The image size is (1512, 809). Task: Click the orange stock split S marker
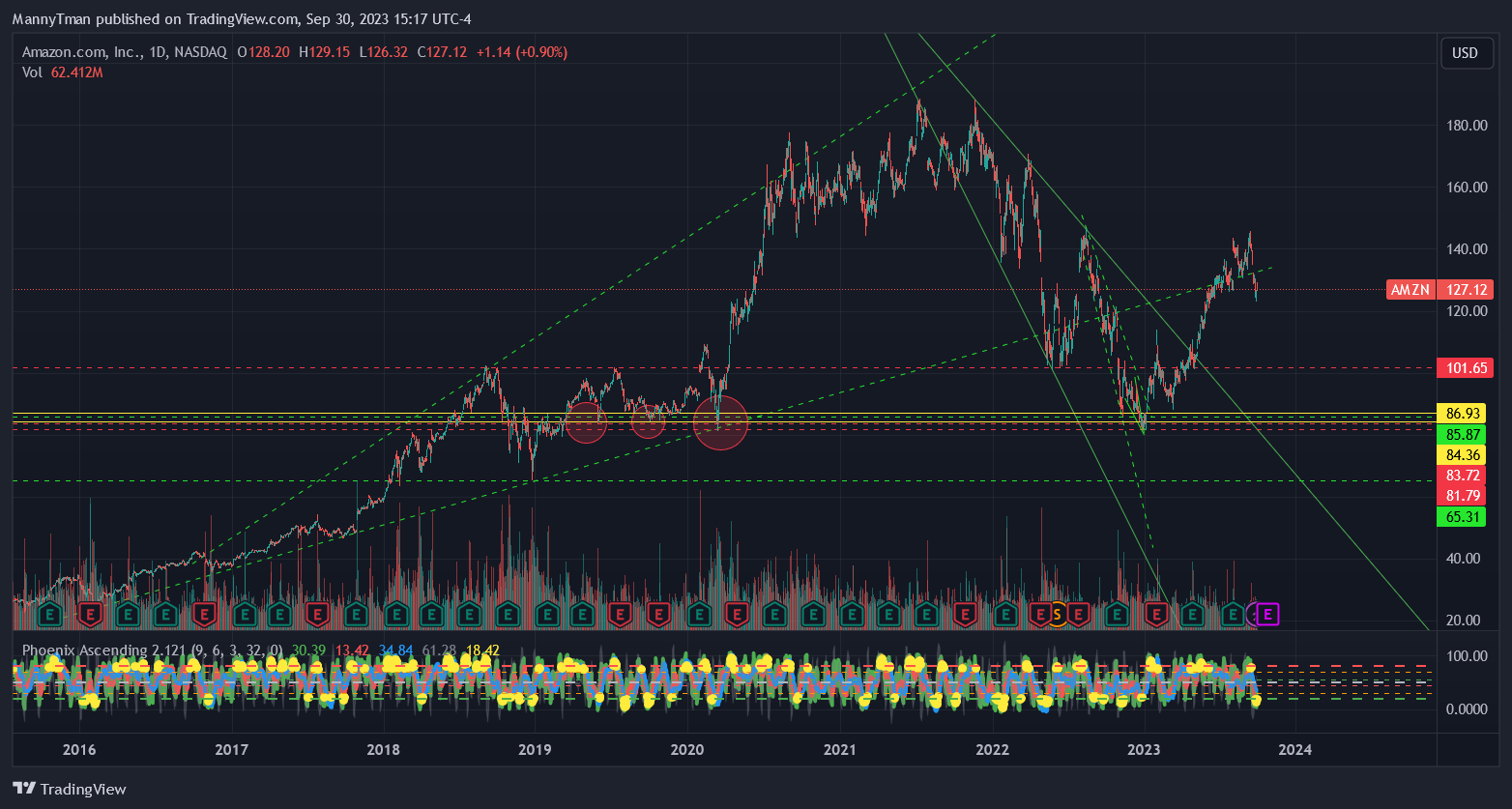click(x=1058, y=613)
